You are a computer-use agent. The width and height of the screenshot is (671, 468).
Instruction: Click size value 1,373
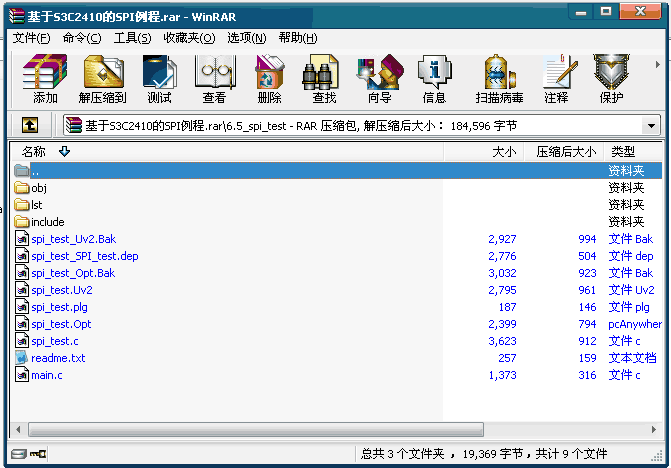502,375
